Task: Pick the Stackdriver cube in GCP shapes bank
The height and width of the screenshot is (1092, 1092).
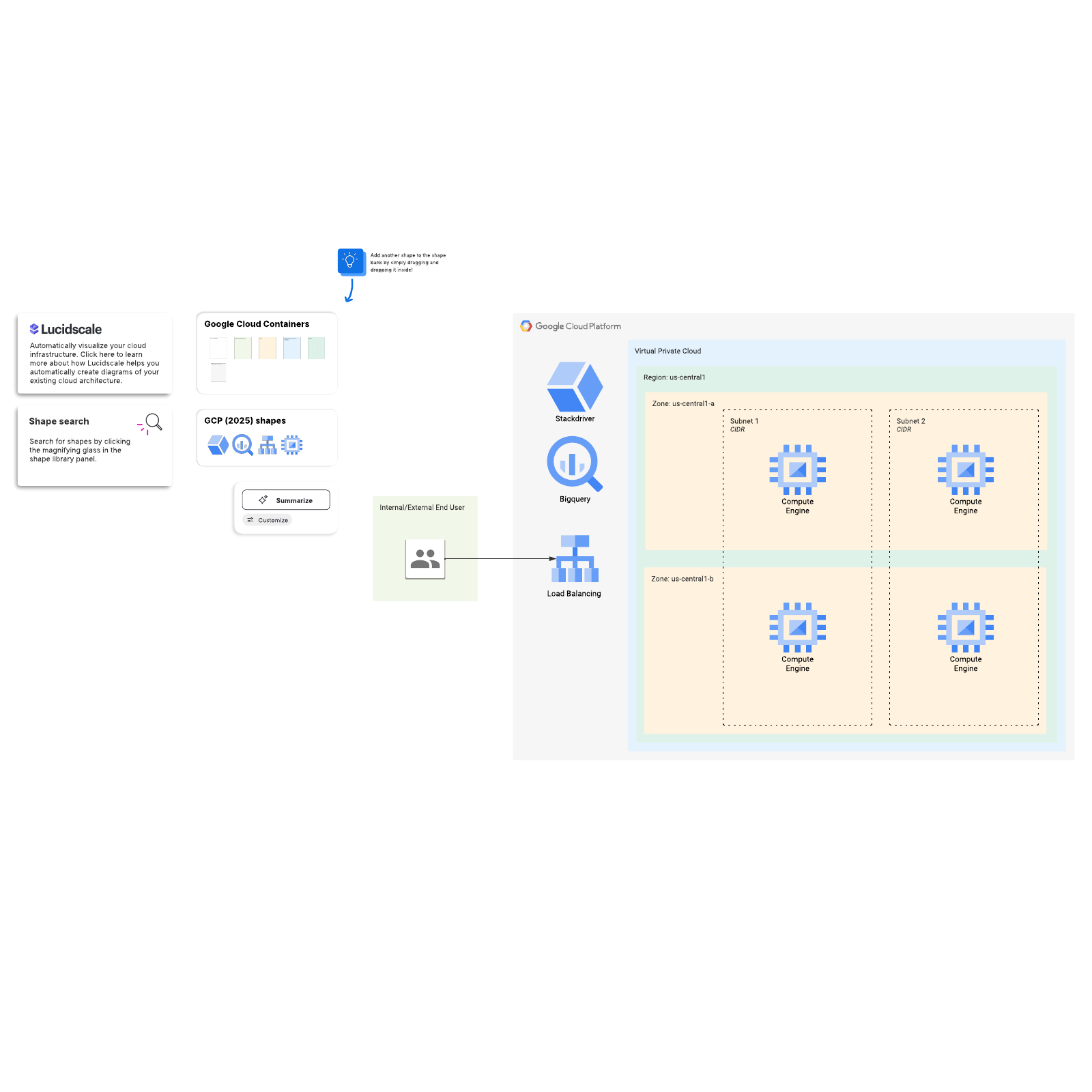Action: coord(218,445)
